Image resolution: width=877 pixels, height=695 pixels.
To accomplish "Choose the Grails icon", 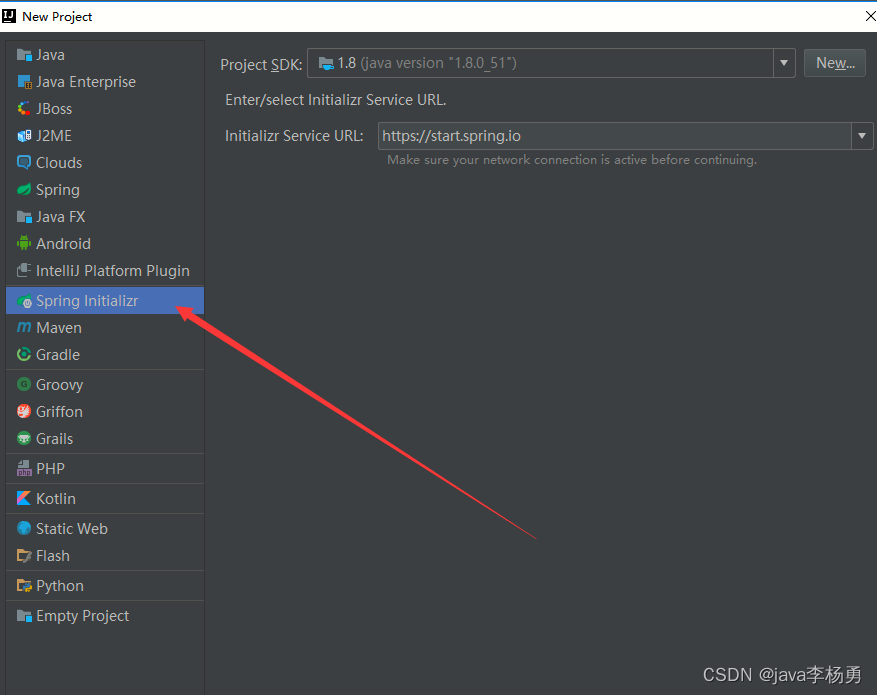I will [24, 439].
